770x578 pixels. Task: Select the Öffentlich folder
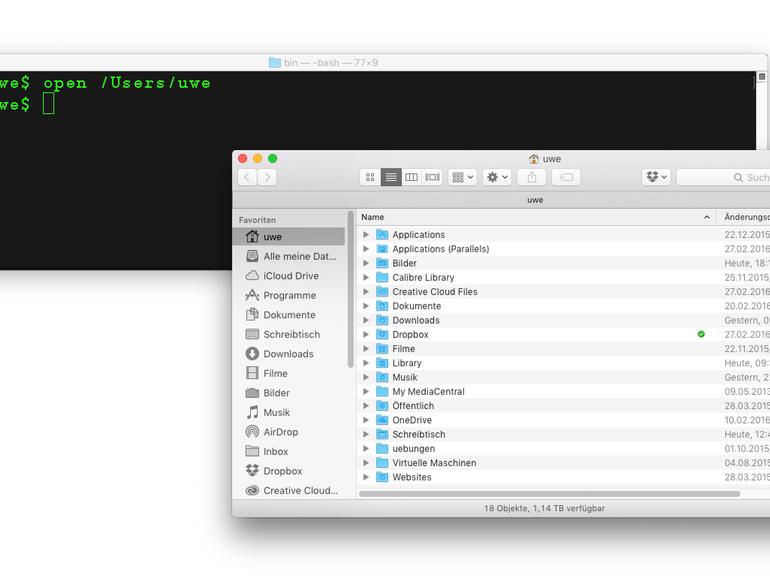[x=563, y=406]
